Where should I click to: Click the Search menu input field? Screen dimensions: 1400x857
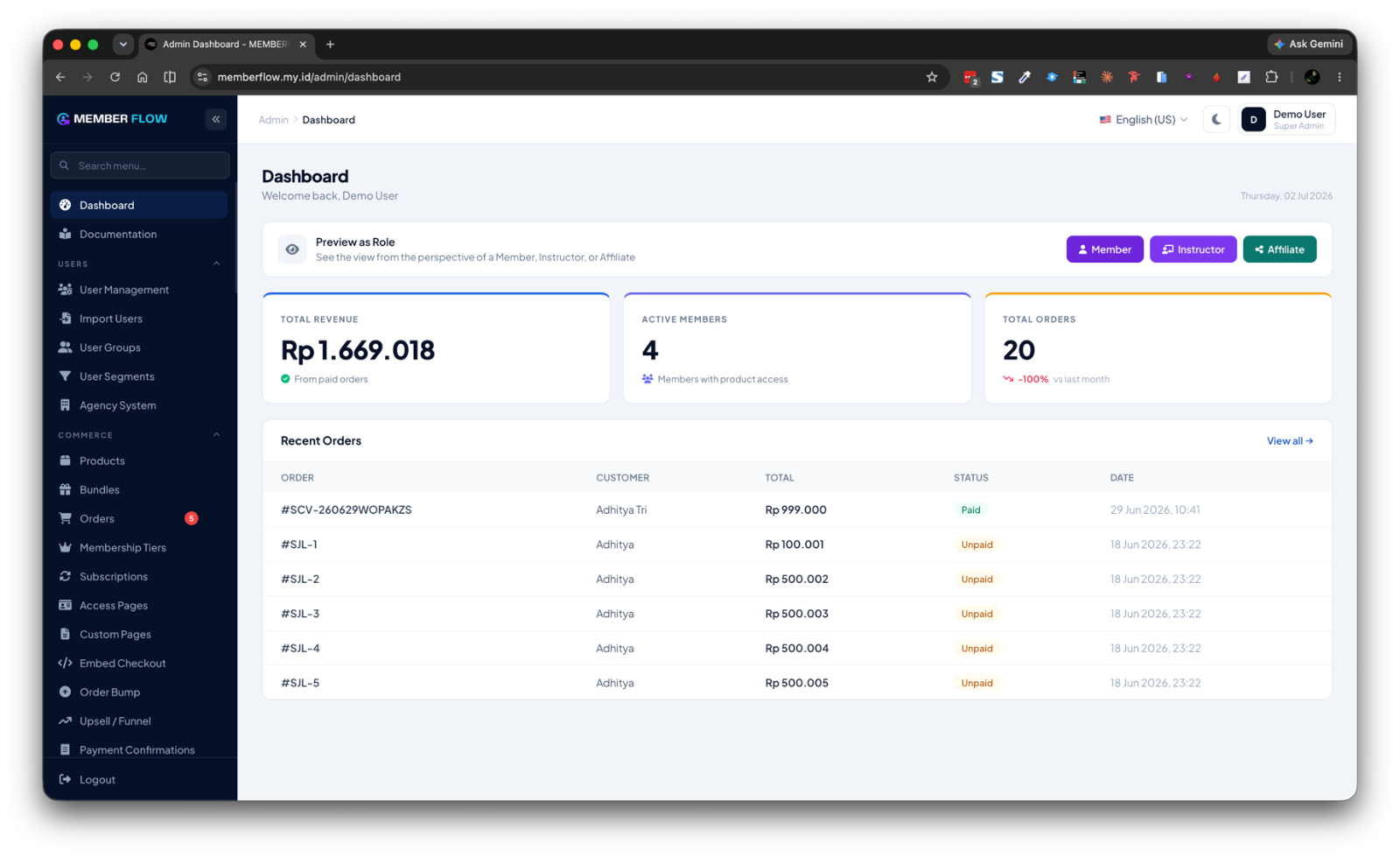pos(140,165)
